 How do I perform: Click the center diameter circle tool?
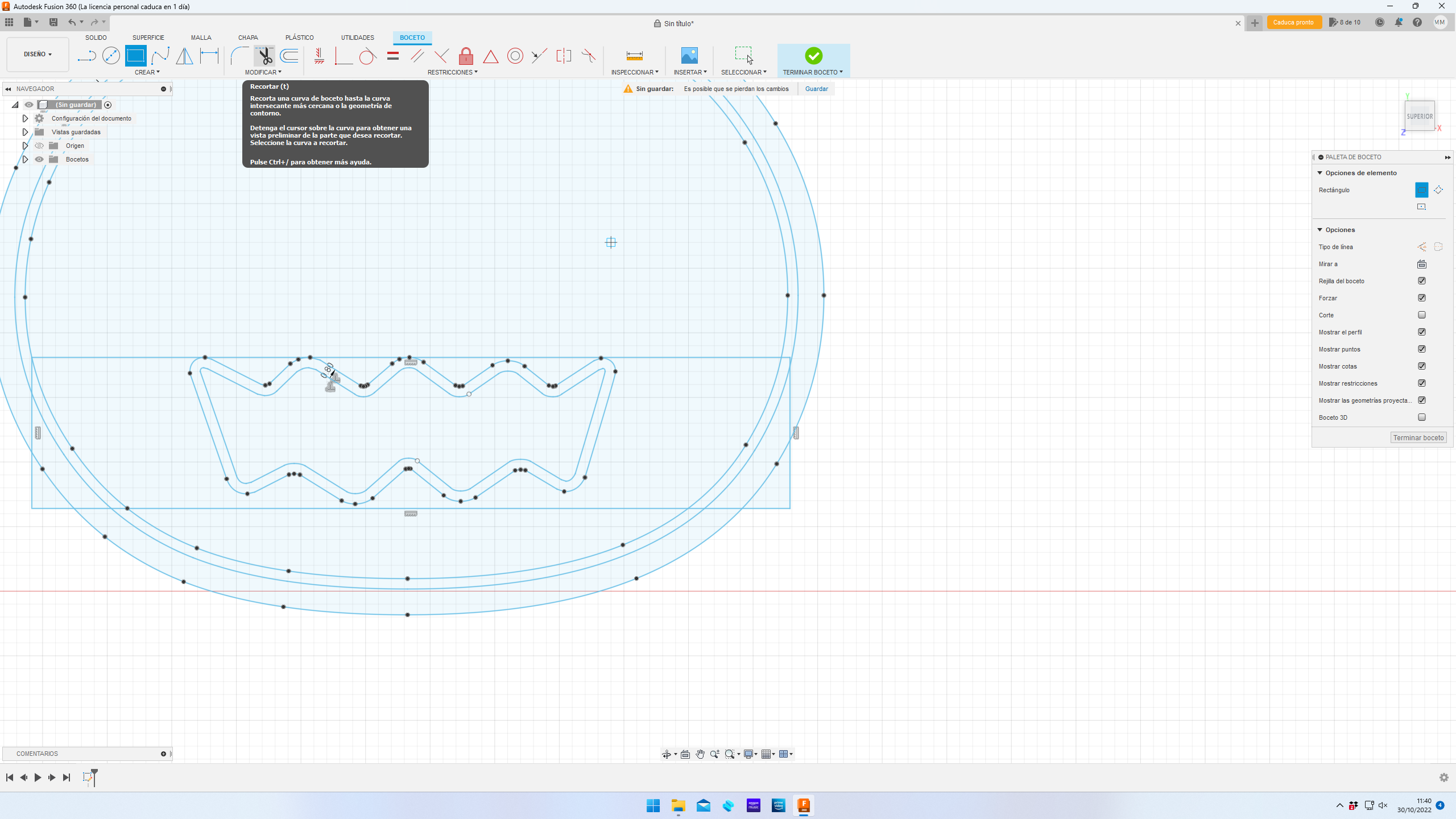coord(111,56)
